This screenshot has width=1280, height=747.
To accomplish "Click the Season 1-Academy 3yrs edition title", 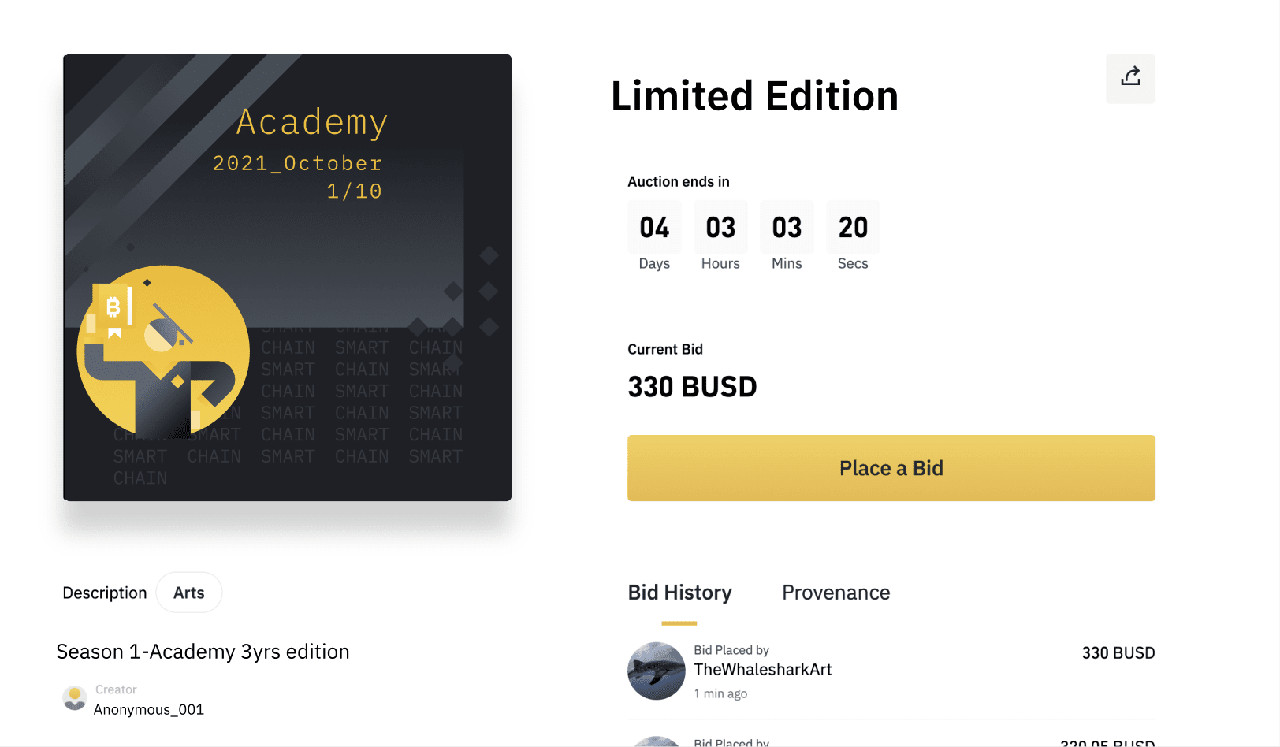I will tap(203, 651).
